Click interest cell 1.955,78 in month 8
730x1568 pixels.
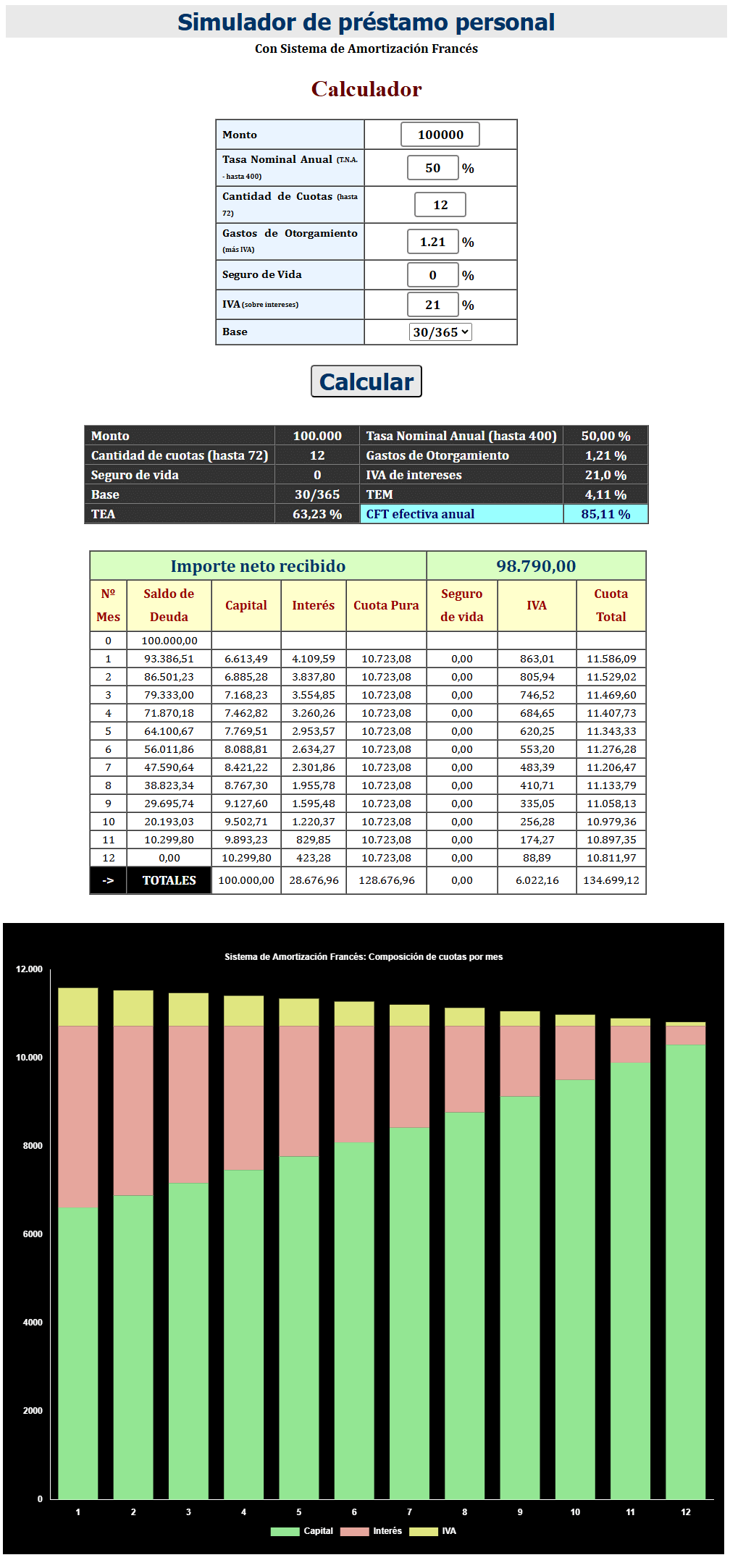313,785
